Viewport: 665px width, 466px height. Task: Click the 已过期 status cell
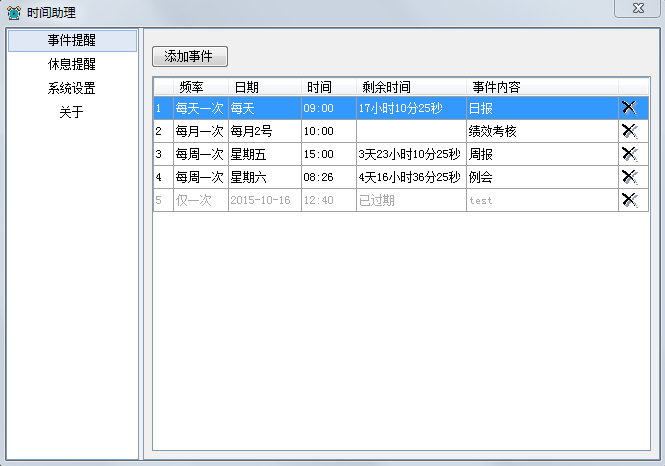411,200
